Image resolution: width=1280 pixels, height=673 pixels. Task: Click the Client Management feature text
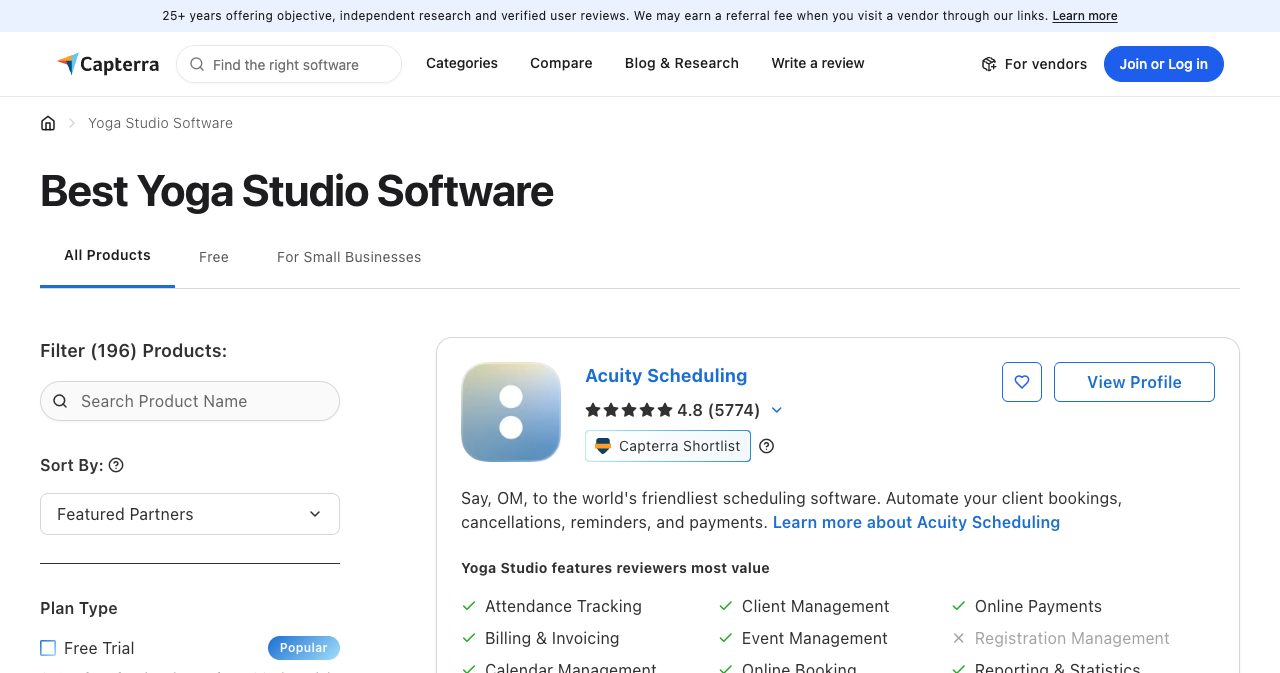click(x=815, y=606)
